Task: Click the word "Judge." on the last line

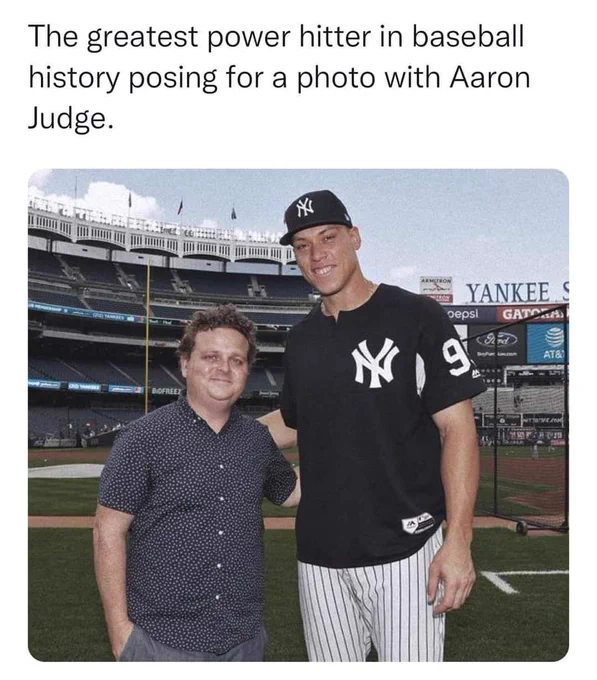Action: (72, 118)
